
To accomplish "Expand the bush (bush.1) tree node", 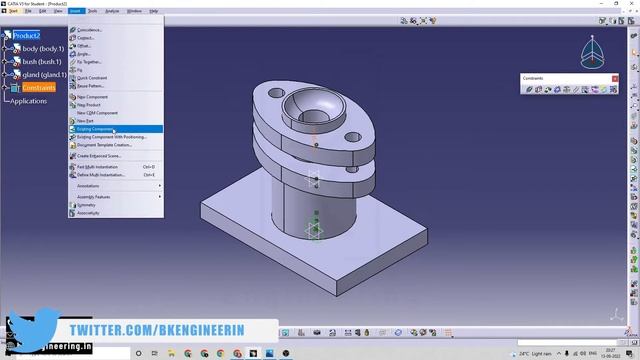I will point(4,62).
